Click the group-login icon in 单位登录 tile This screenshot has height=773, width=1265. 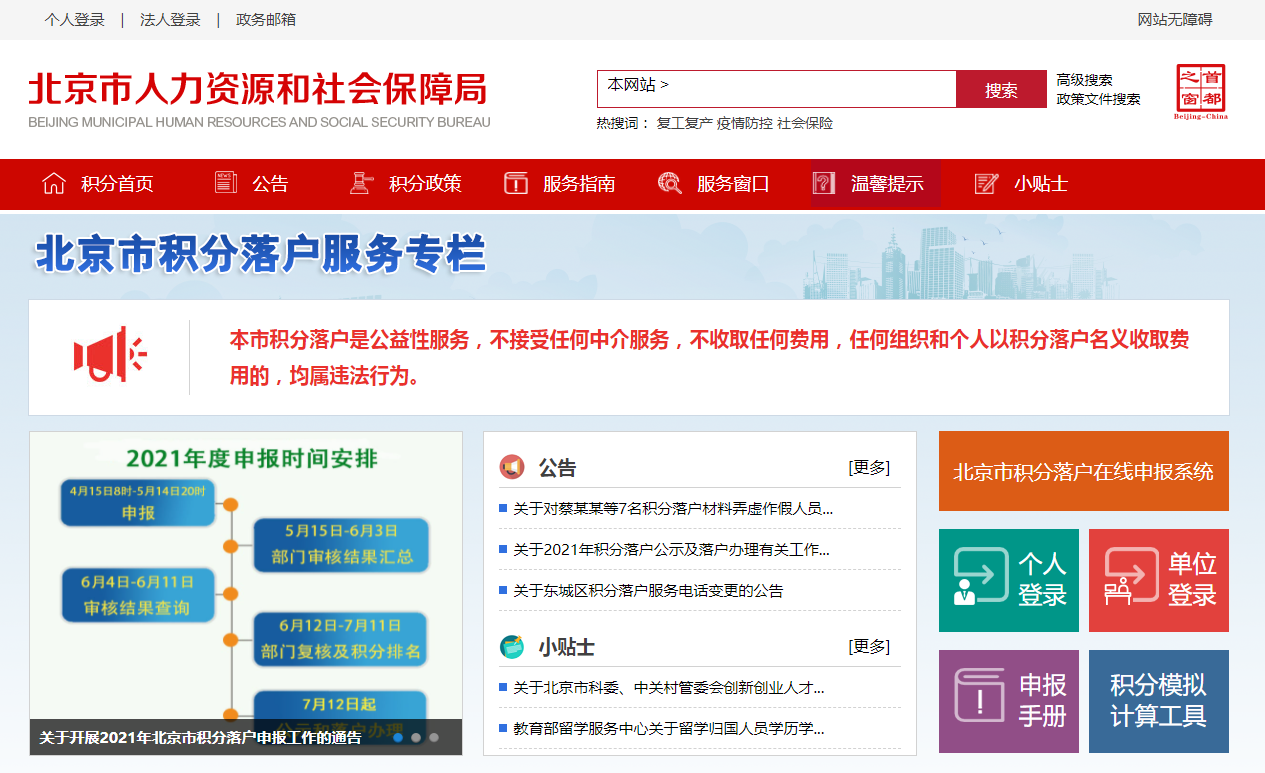point(1130,576)
